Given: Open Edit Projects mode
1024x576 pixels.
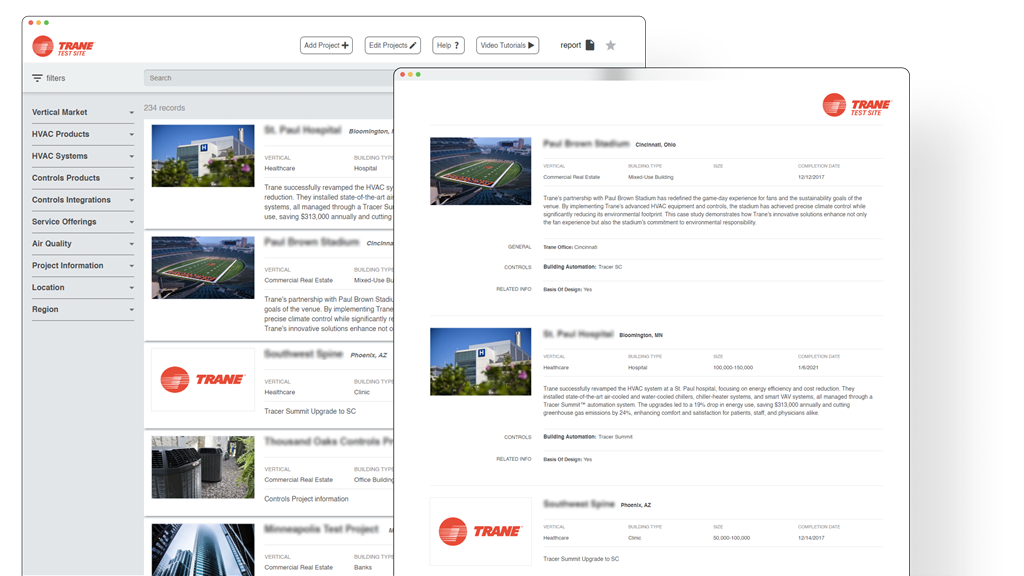Looking at the screenshot, I should click(392, 45).
